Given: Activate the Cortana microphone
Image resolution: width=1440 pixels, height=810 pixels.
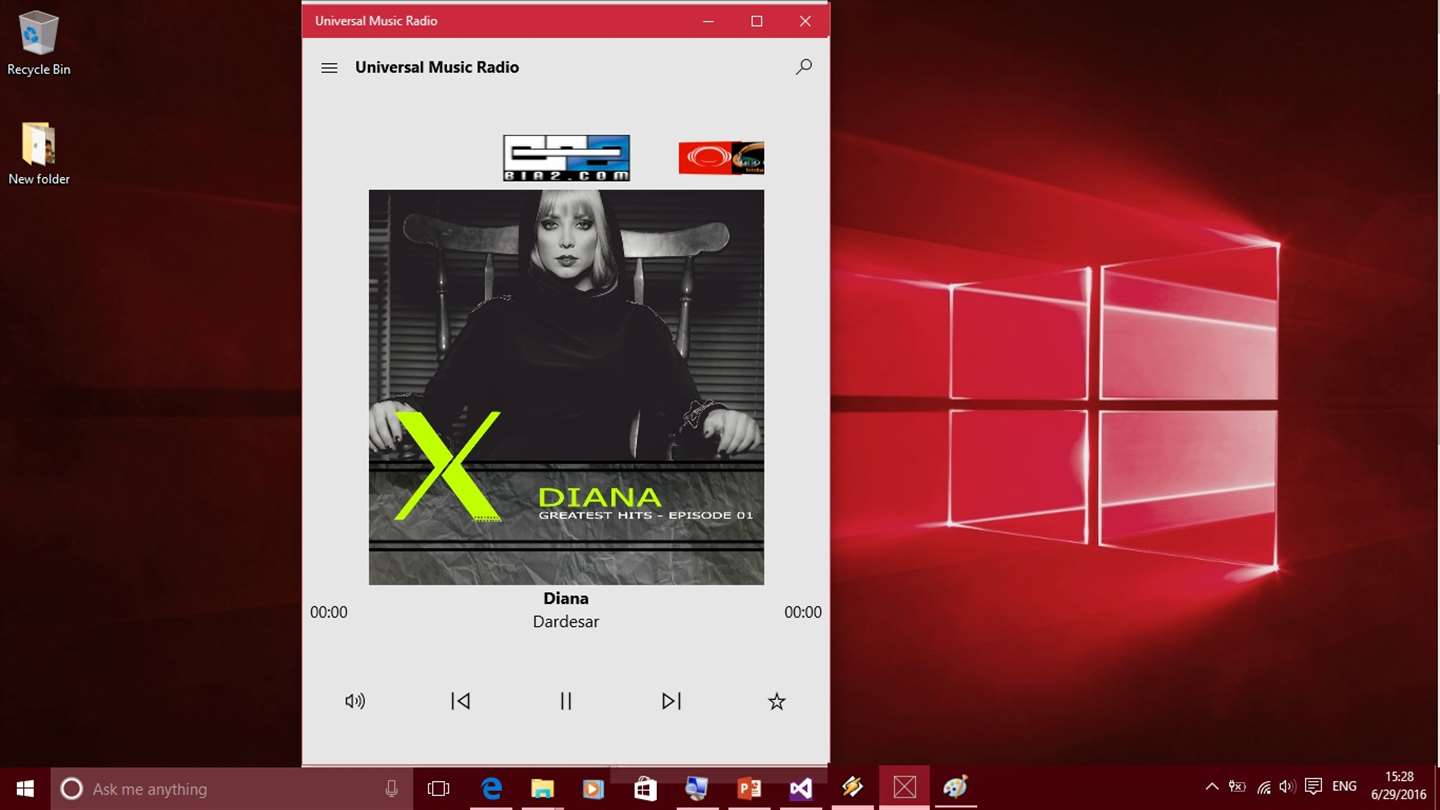Looking at the screenshot, I should point(391,789).
